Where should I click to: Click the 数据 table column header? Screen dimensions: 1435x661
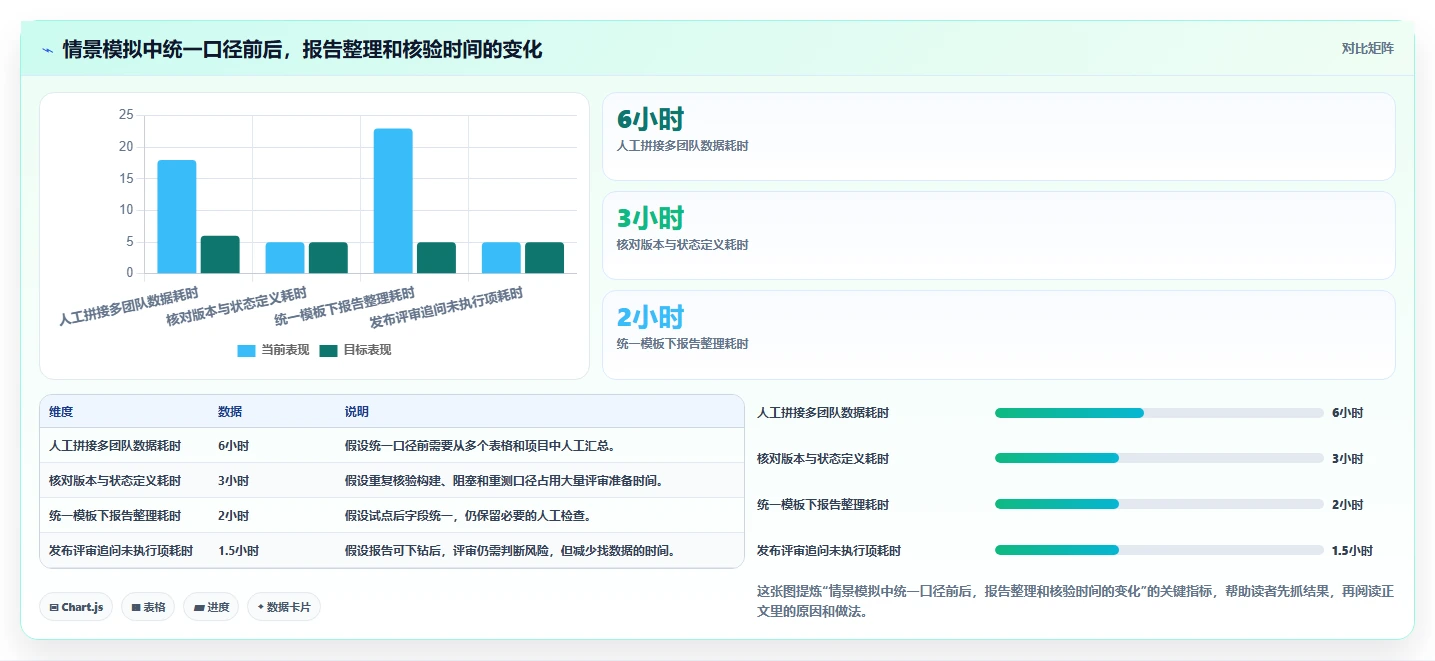[230, 412]
